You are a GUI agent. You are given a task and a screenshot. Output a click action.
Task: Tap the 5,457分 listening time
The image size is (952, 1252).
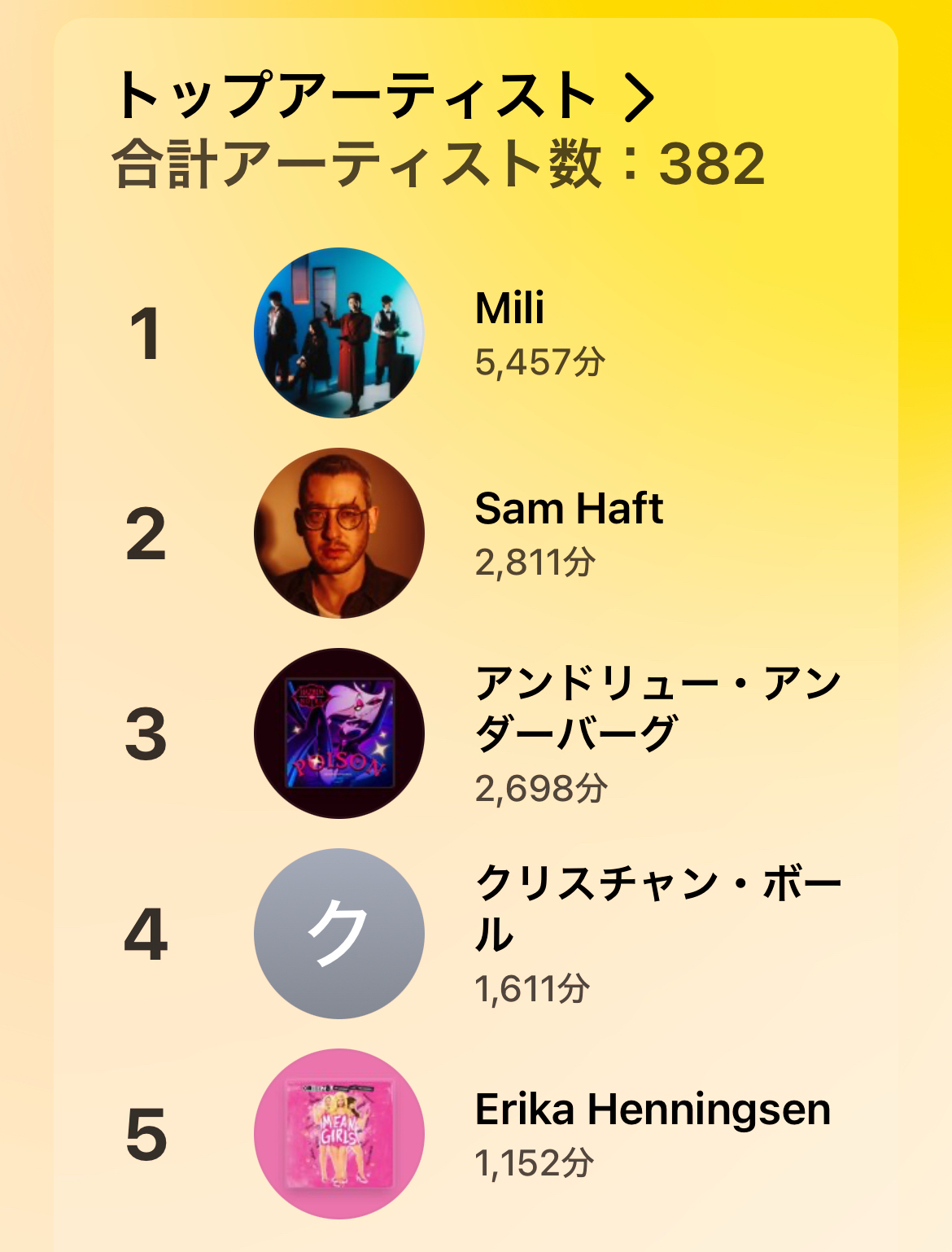click(x=540, y=362)
